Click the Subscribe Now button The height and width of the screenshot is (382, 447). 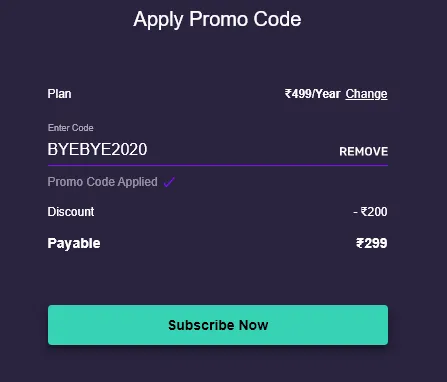[218, 325]
